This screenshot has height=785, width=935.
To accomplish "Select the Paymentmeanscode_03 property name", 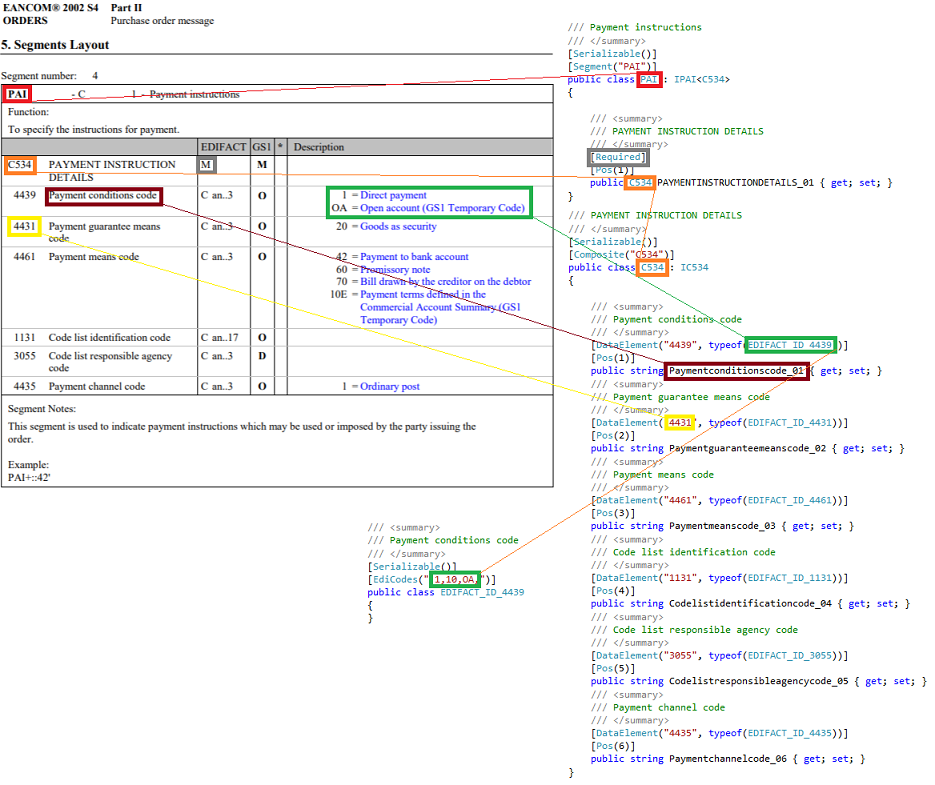I will pyautogui.click(x=722, y=526).
